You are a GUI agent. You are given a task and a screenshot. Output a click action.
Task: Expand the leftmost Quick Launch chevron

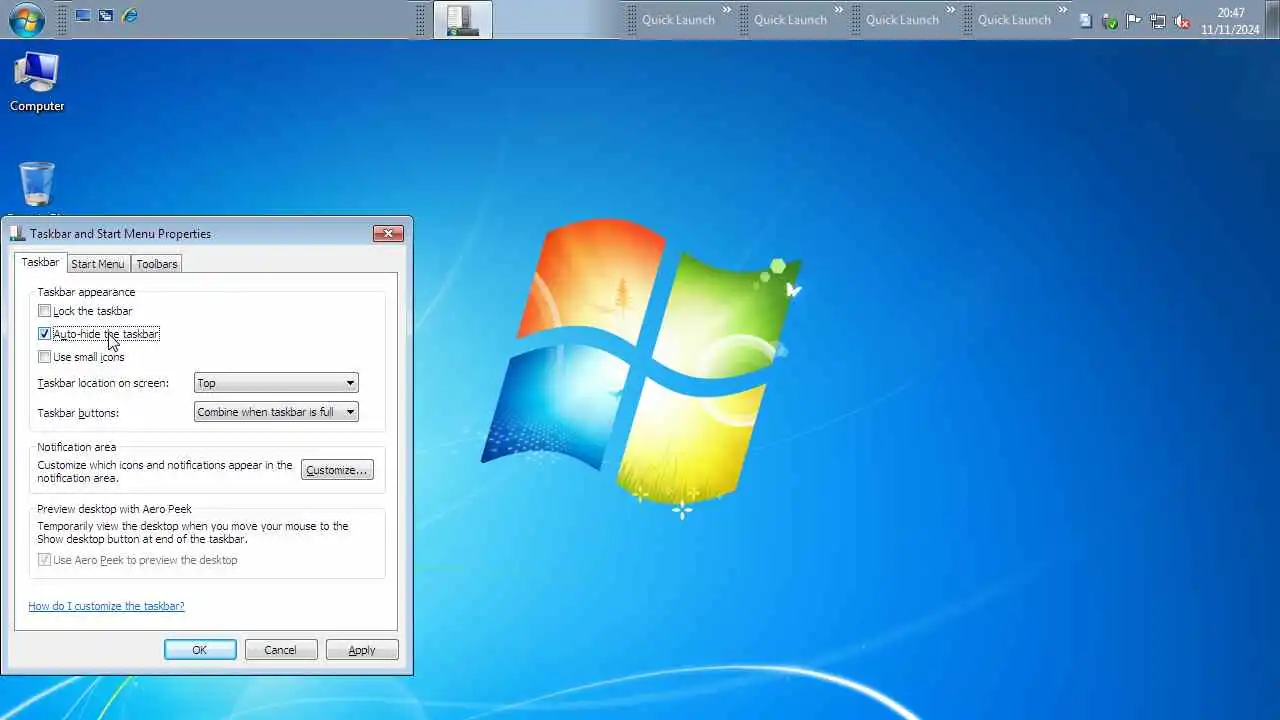[727, 11]
